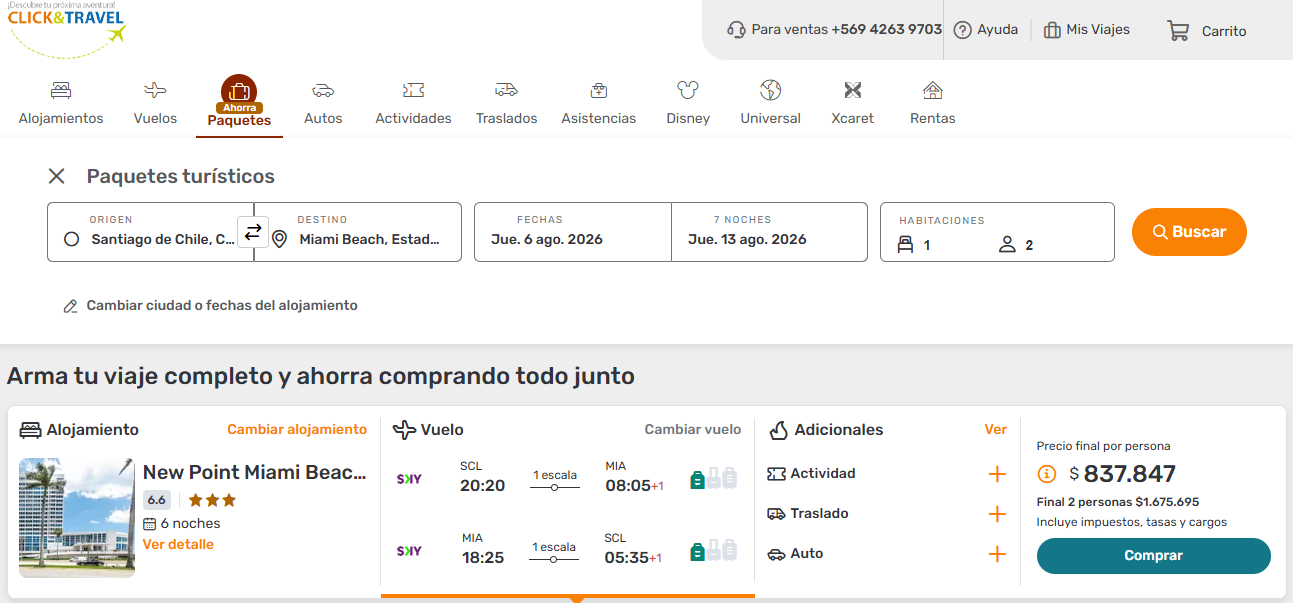
Task: Add an Actividad with plus icon
Action: coord(996,474)
